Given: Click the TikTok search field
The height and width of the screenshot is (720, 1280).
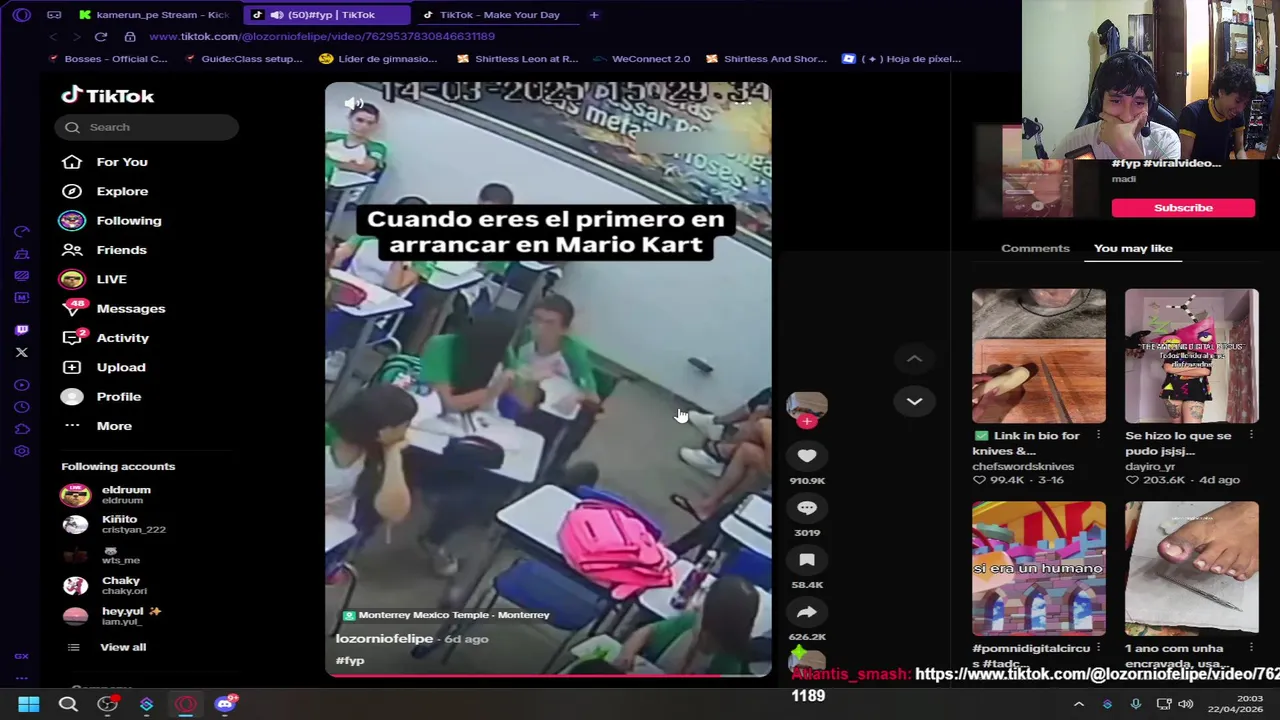Looking at the screenshot, I should click(146, 127).
